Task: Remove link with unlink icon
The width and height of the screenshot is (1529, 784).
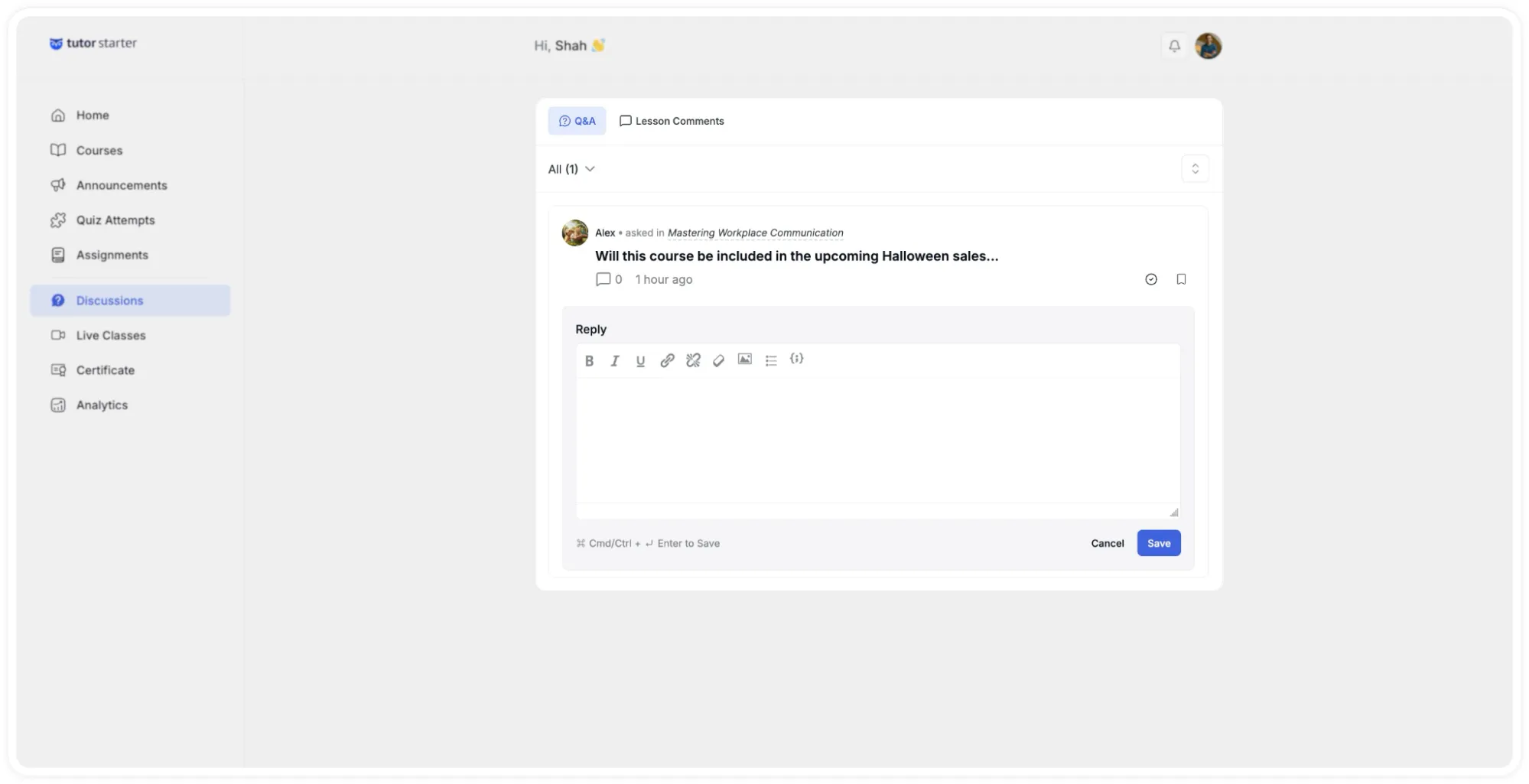Action: (x=693, y=360)
